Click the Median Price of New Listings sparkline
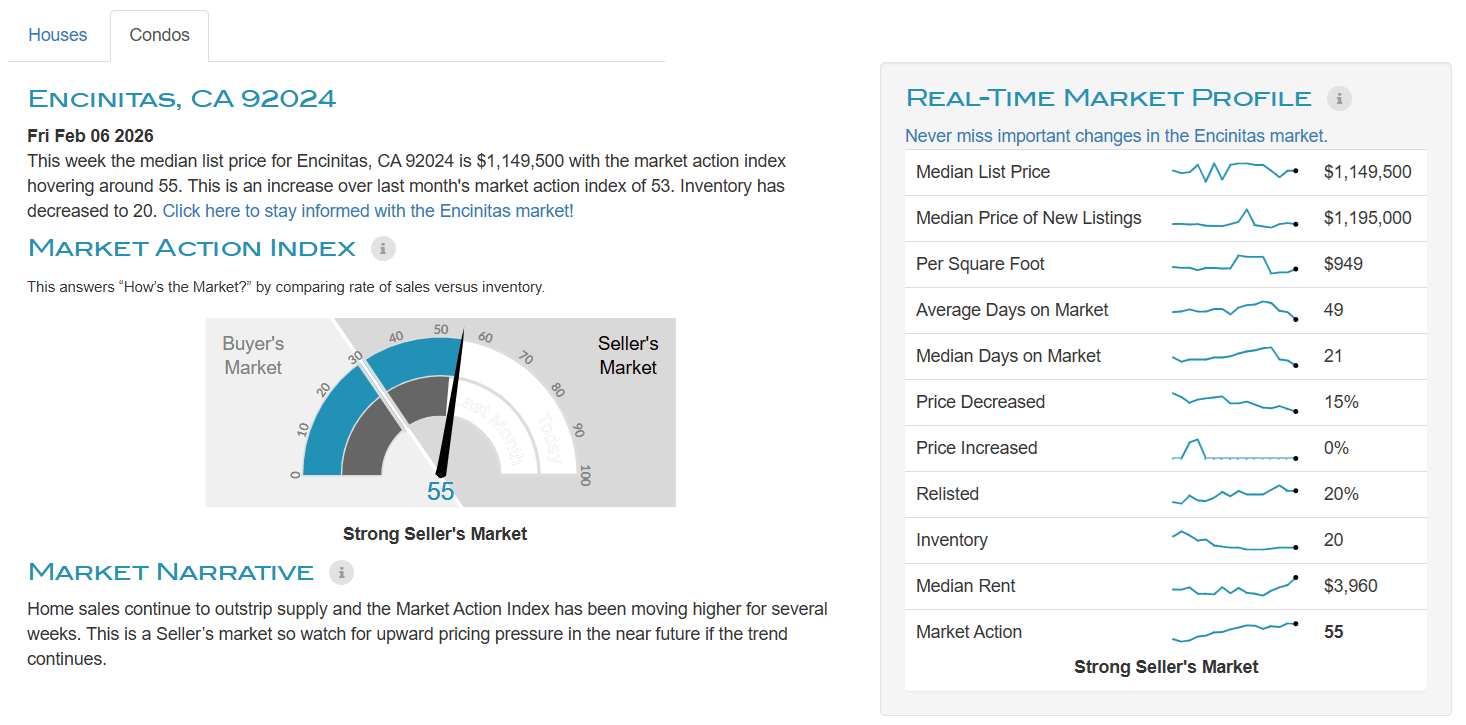 tap(1234, 218)
